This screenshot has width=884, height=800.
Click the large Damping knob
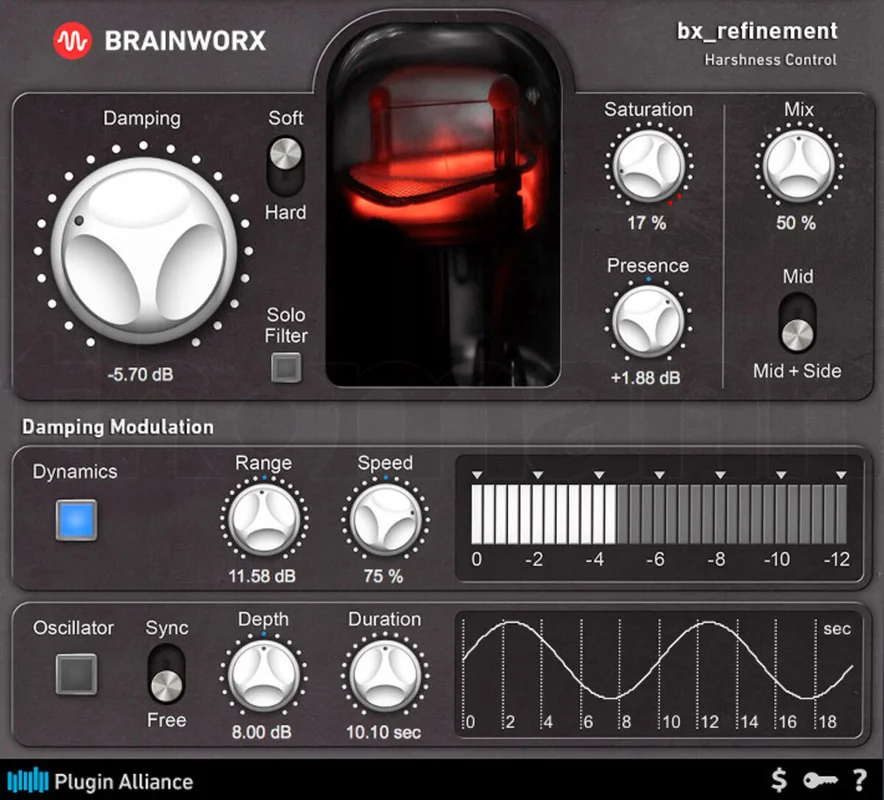[x=144, y=250]
